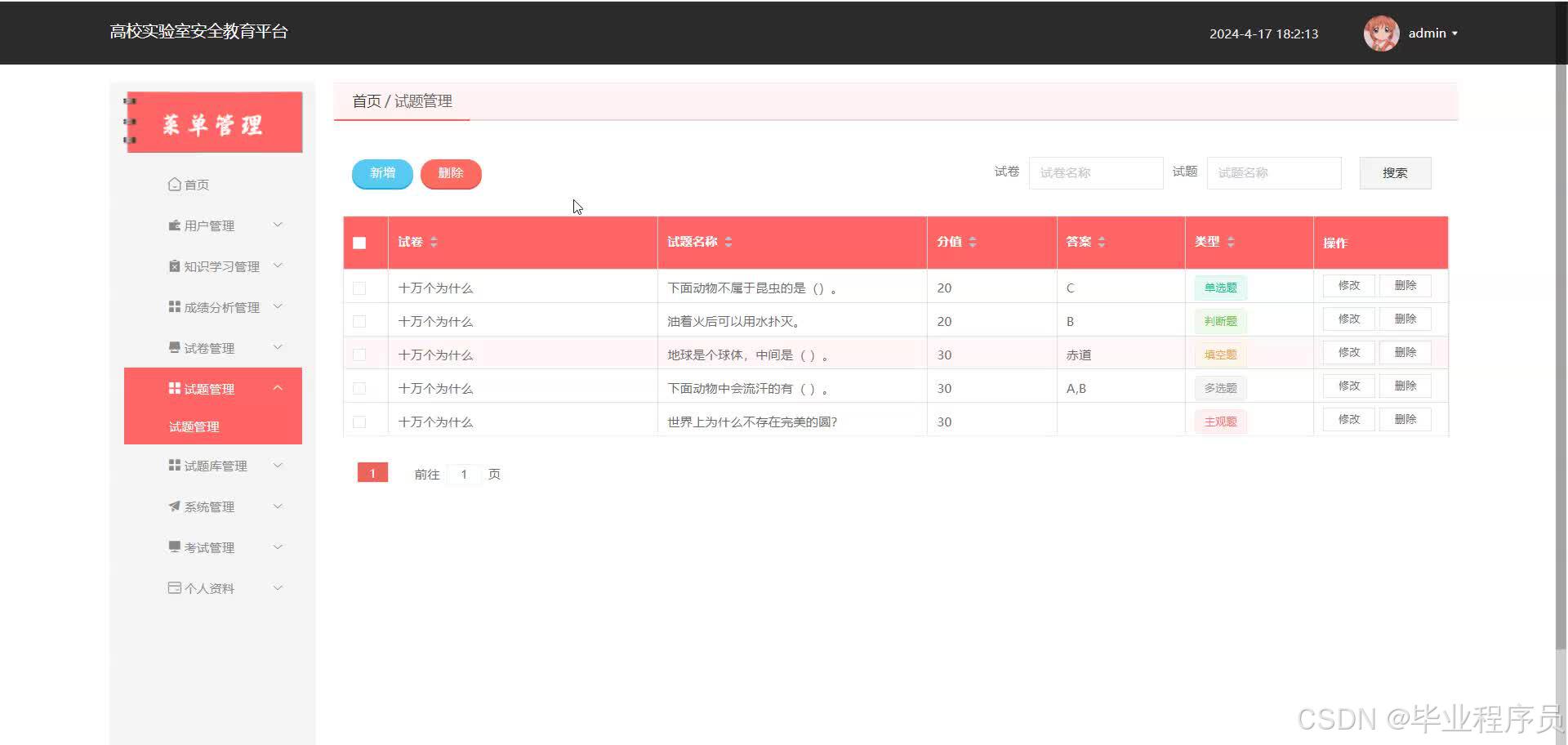This screenshot has width=1568, height=745.
Task: Click the 个人资料 card icon
Action: click(174, 588)
